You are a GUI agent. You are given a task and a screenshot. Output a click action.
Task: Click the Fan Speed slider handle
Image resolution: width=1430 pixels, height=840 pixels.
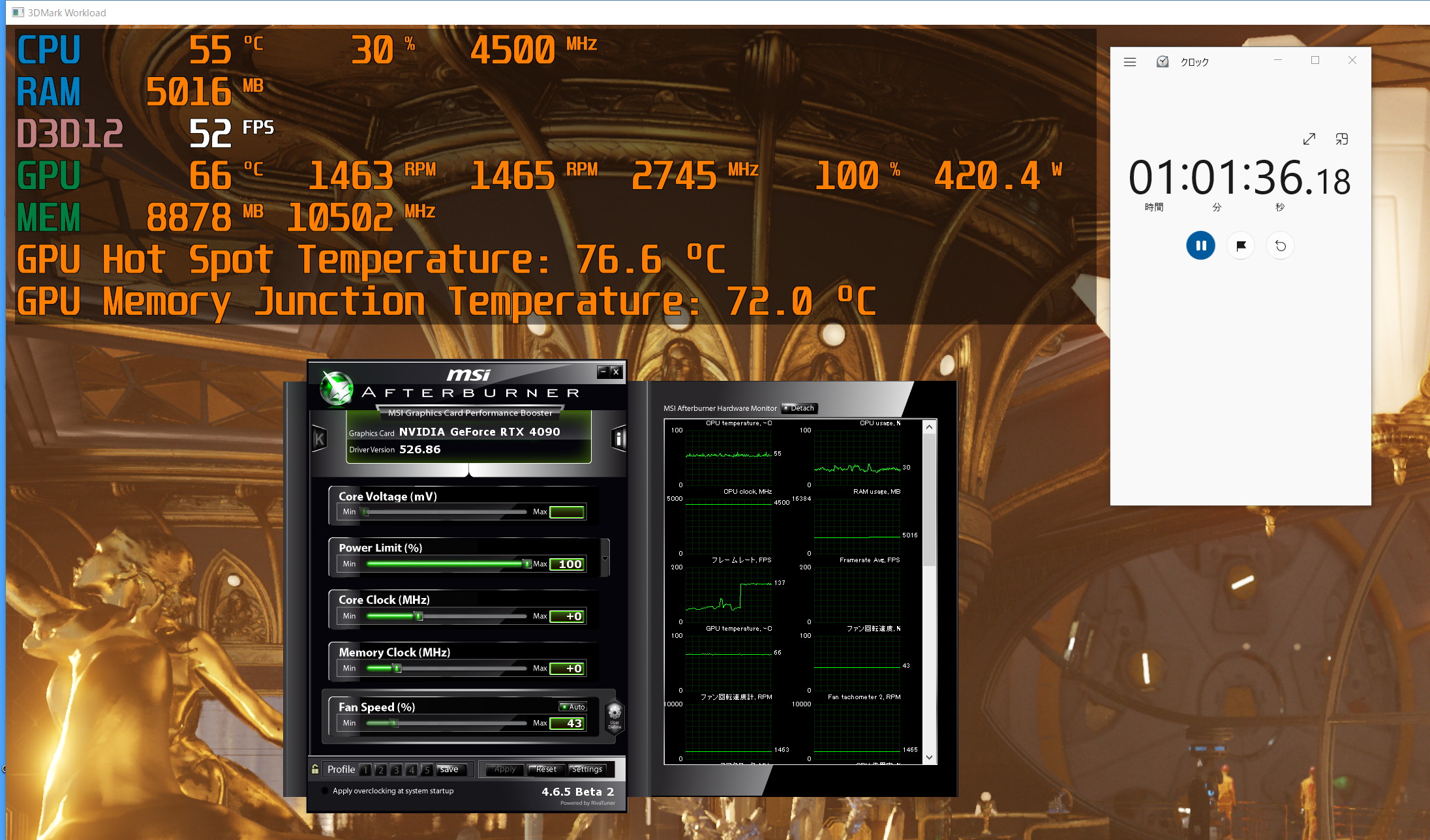point(395,723)
